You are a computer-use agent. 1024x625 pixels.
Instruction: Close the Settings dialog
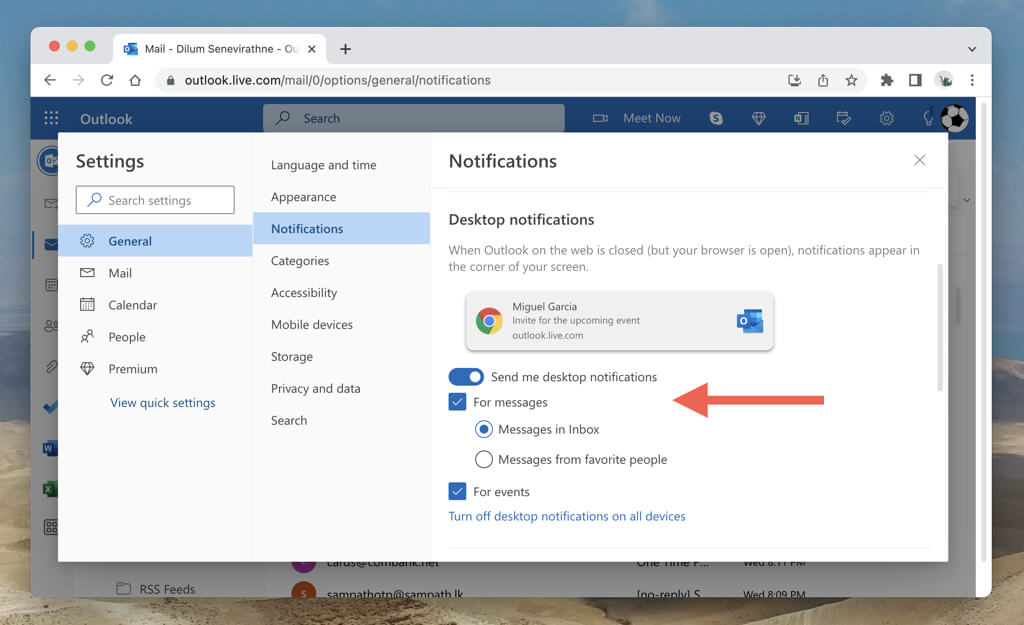click(919, 160)
